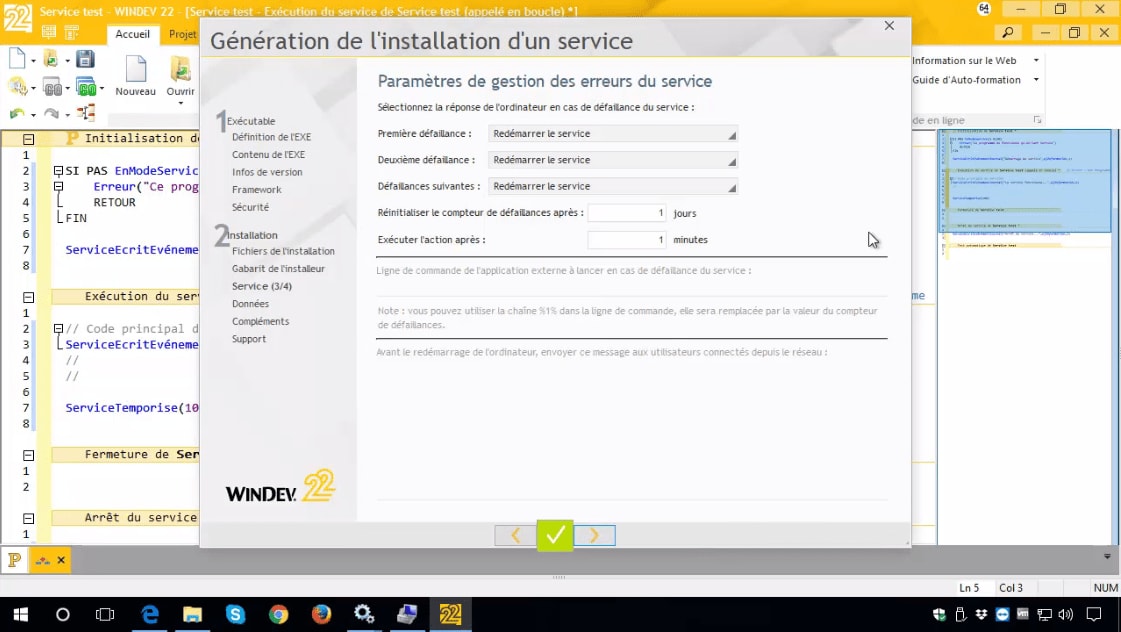1121x632 pixels.
Task: Expand the Information sur le Web menu
Action: tap(1037, 61)
